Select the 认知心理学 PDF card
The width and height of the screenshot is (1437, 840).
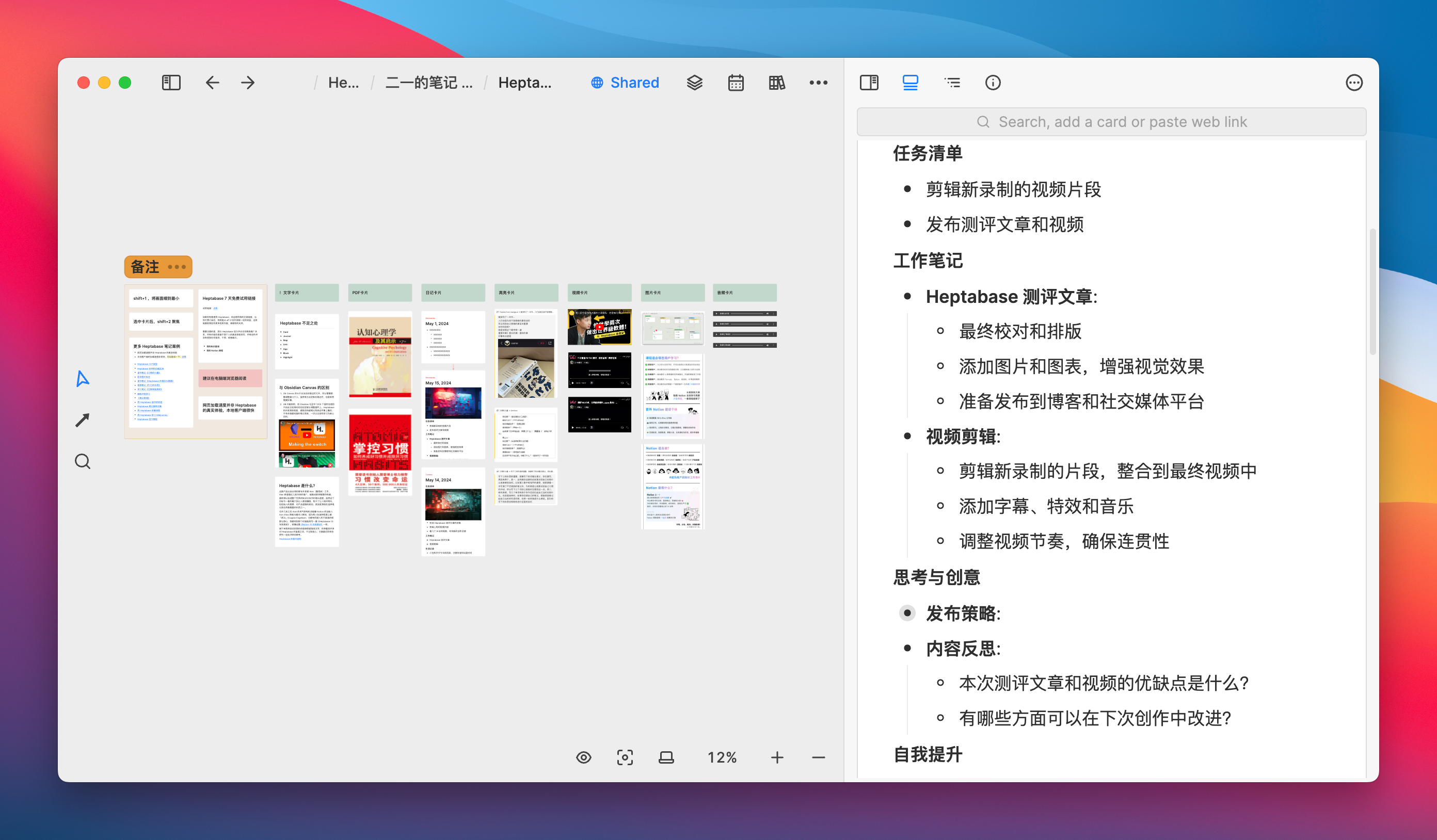click(380, 354)
